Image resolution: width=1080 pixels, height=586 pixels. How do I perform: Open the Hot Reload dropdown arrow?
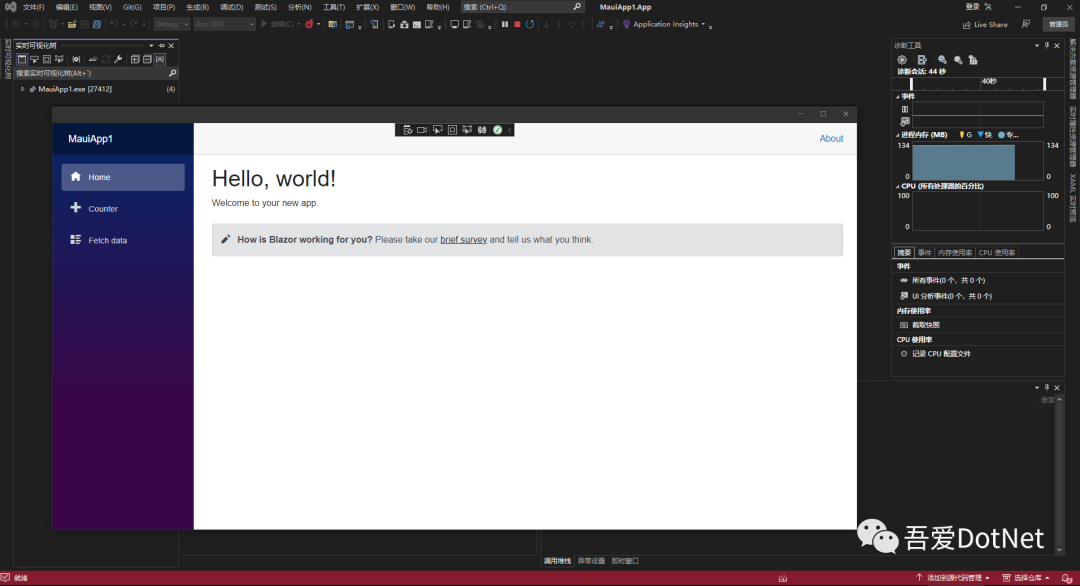point(318,24)
